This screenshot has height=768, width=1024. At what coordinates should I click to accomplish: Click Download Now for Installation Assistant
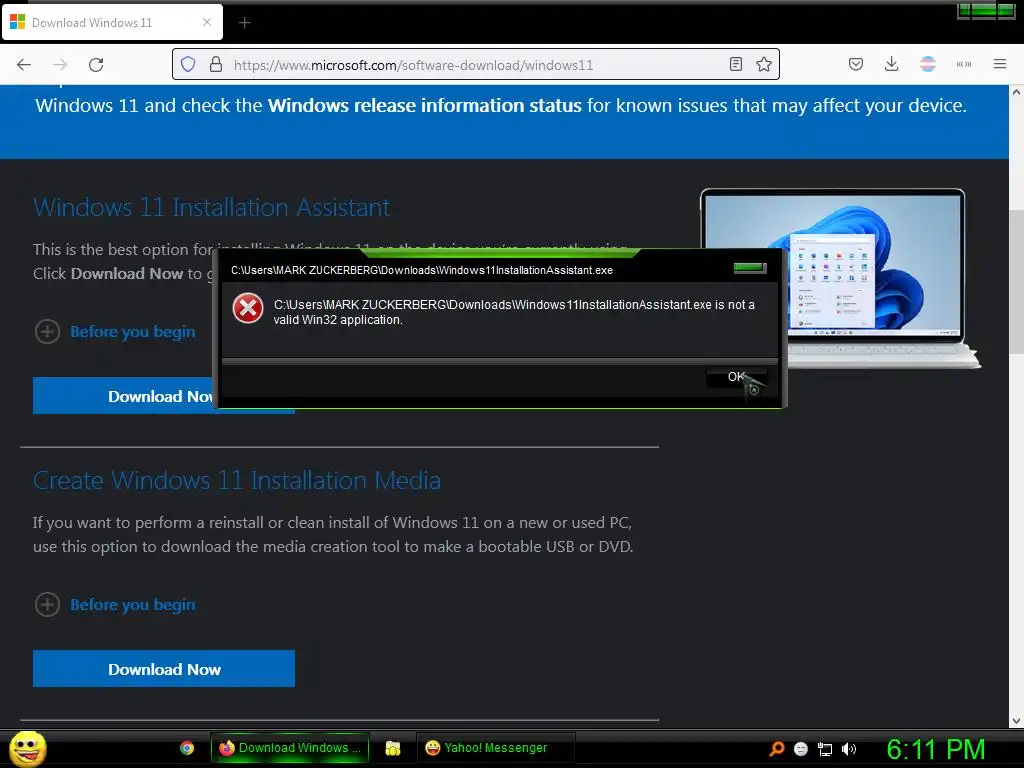pos(124,396)
